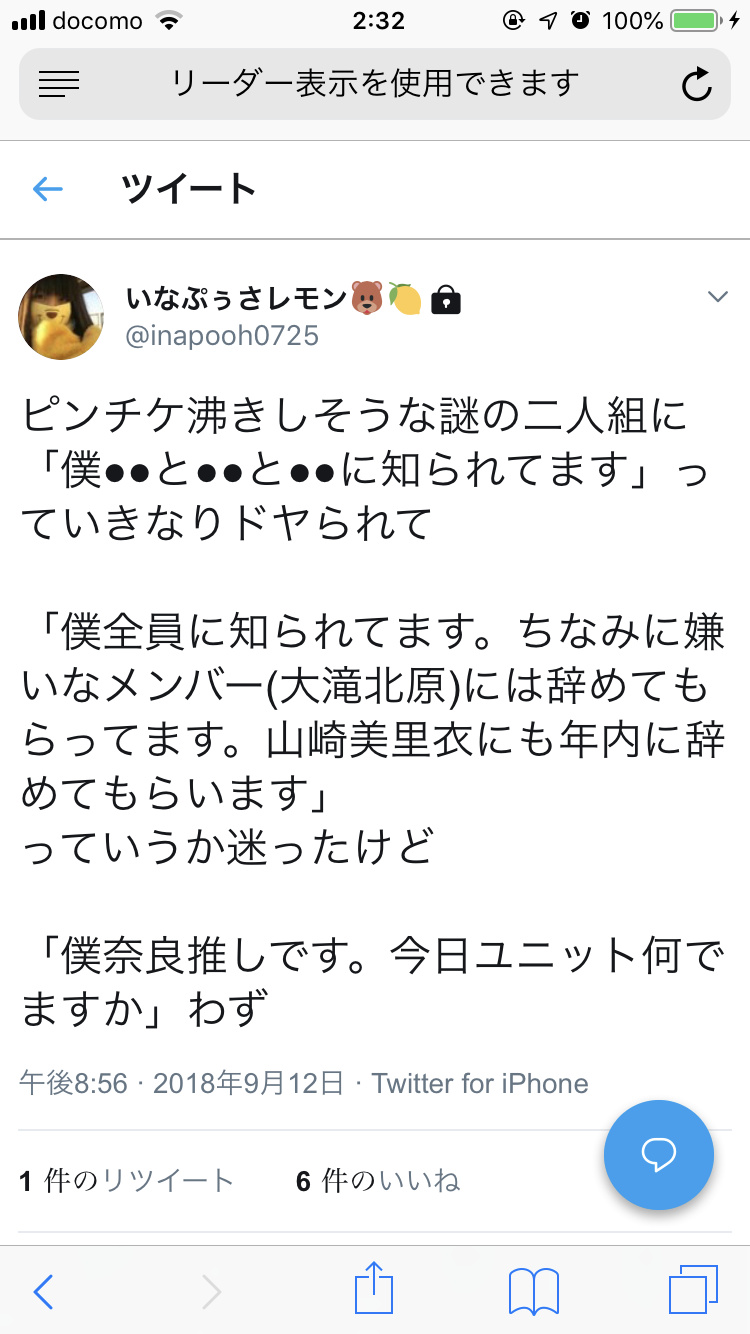Tap the ツイート header title
This screenshot has height=1334, width=750.
[x=190, y=188]
